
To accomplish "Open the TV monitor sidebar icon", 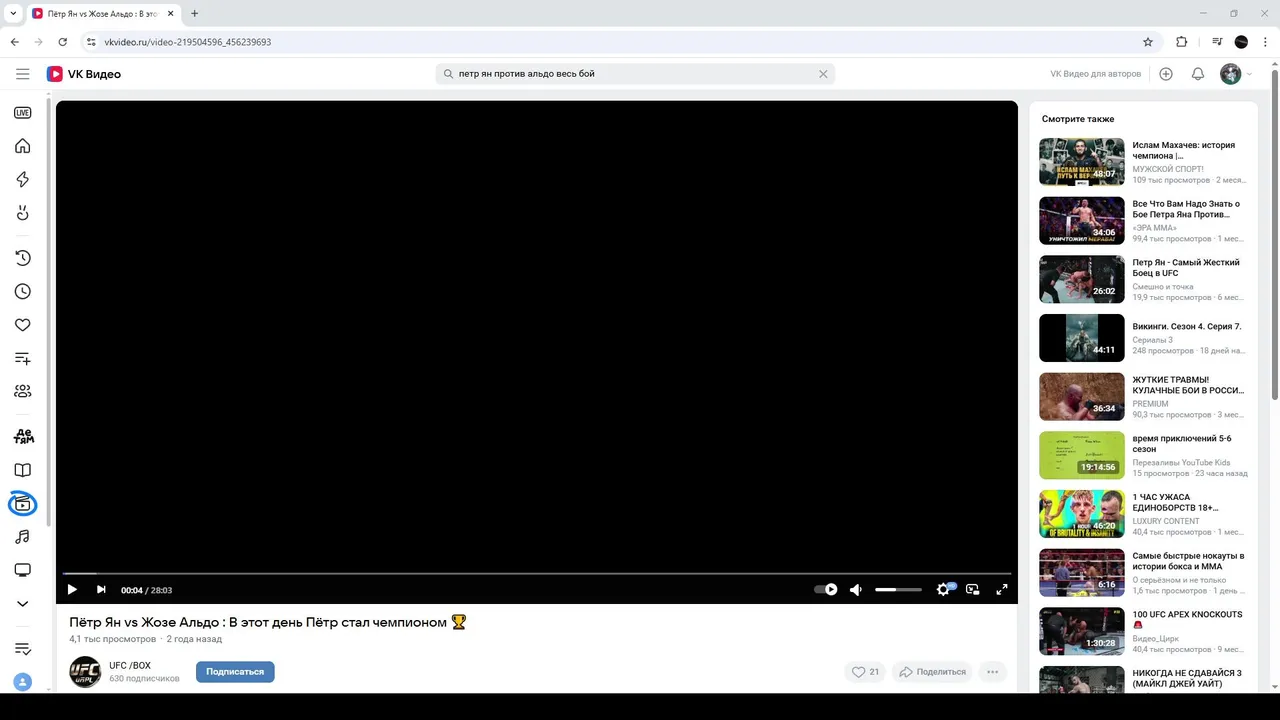I will coord(22,570).
